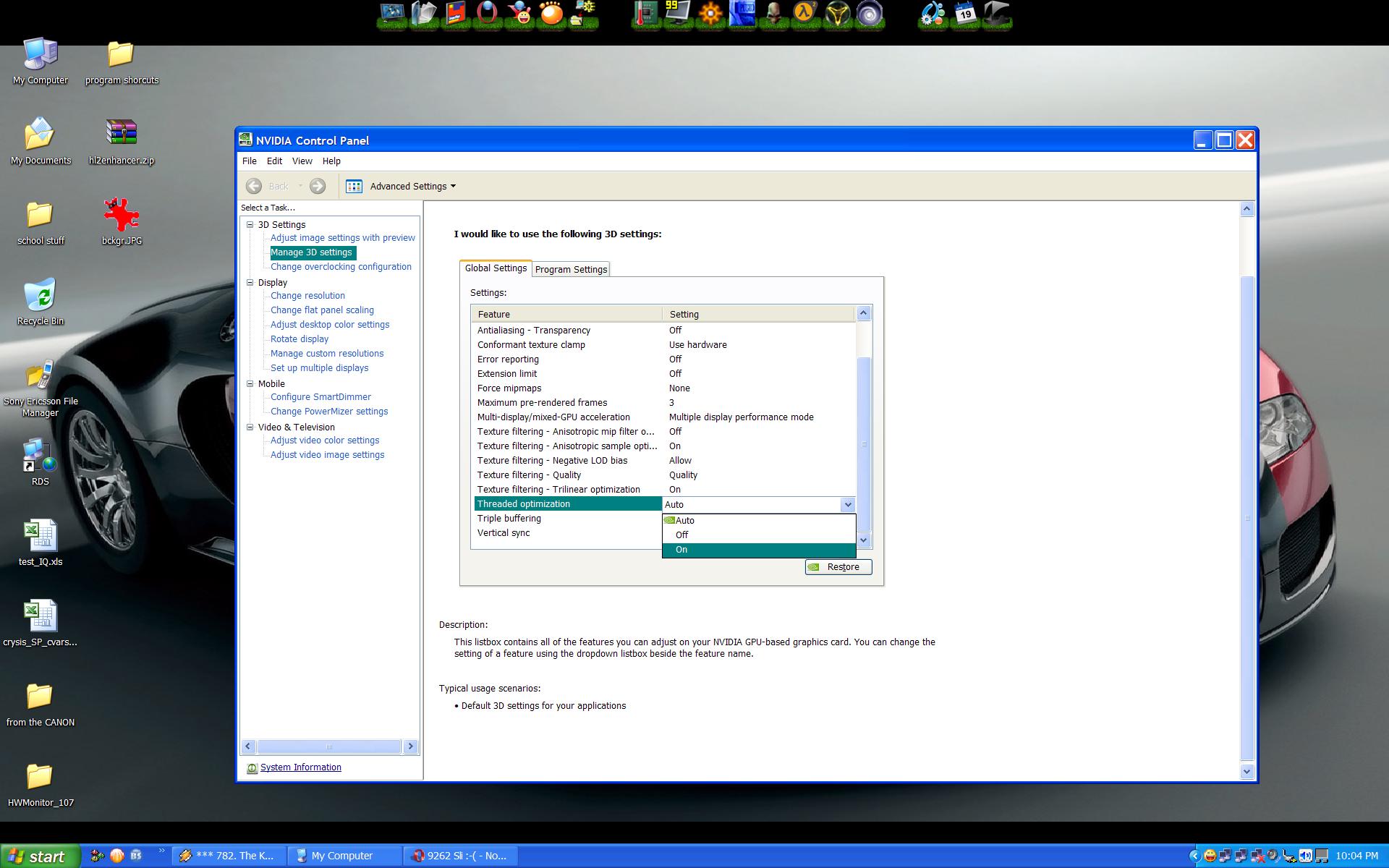Collapse the Video & Television tree node
Screen dimensions: 1389x868
250,427
